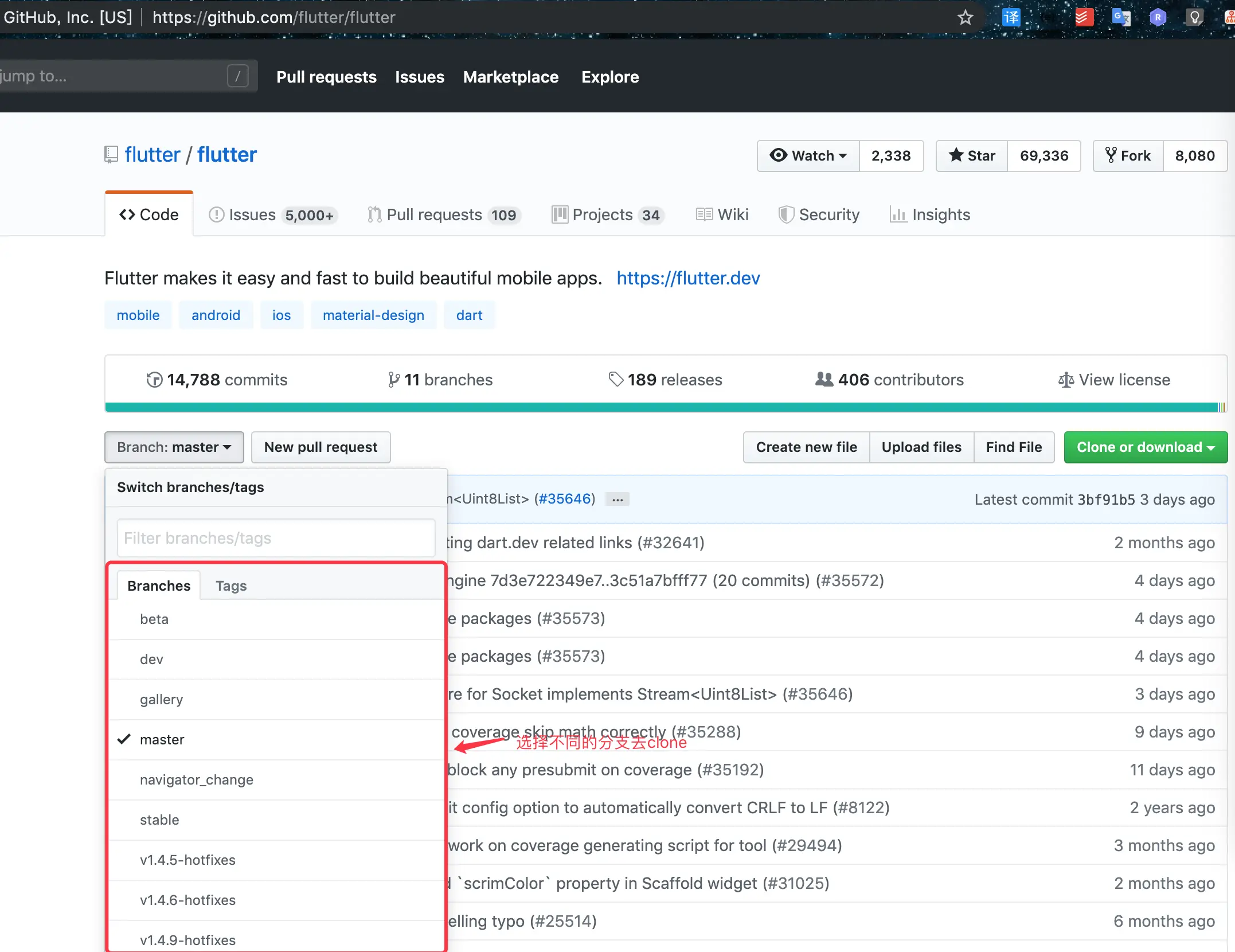Click the language breakdown color bar
The height and width of the screenshot is (952, 1235).
(659, 407)
